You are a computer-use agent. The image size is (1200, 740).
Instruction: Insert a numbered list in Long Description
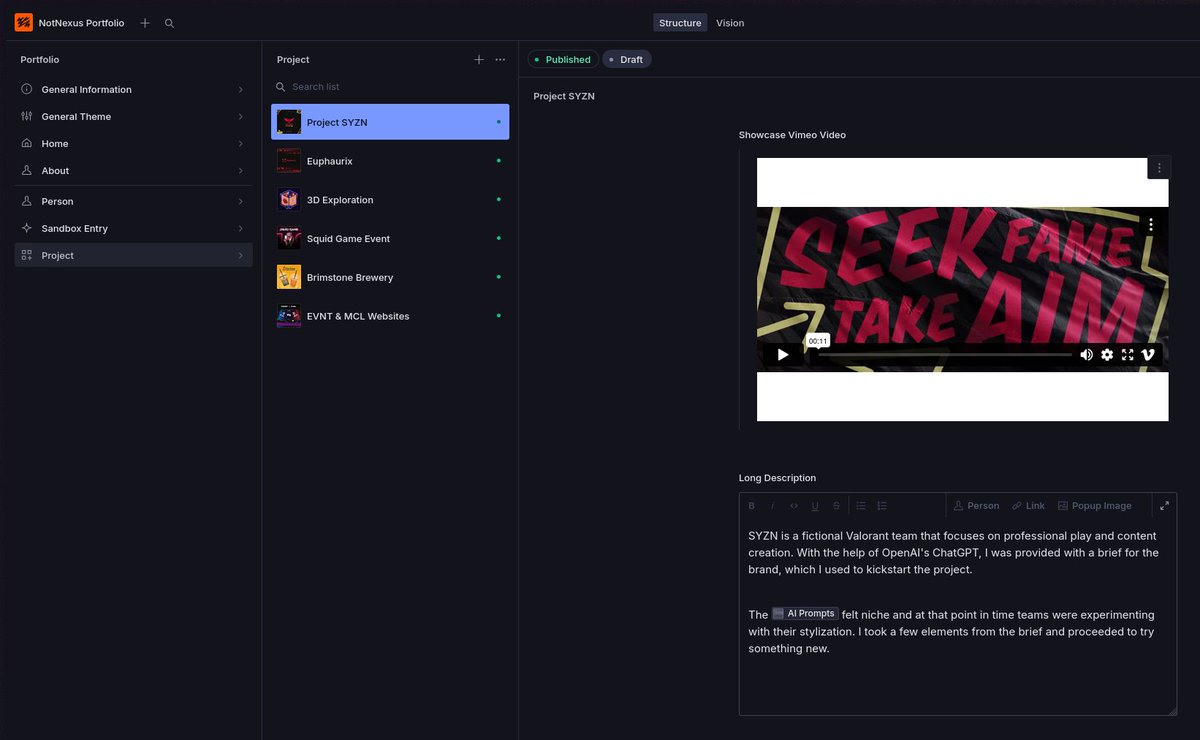(x=882, y=506)
